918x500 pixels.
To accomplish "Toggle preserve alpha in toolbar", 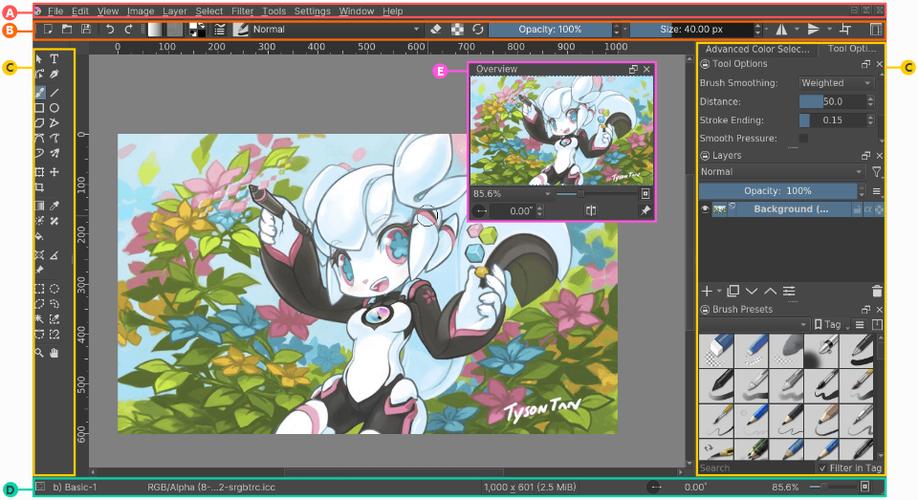I will (457, 29).
